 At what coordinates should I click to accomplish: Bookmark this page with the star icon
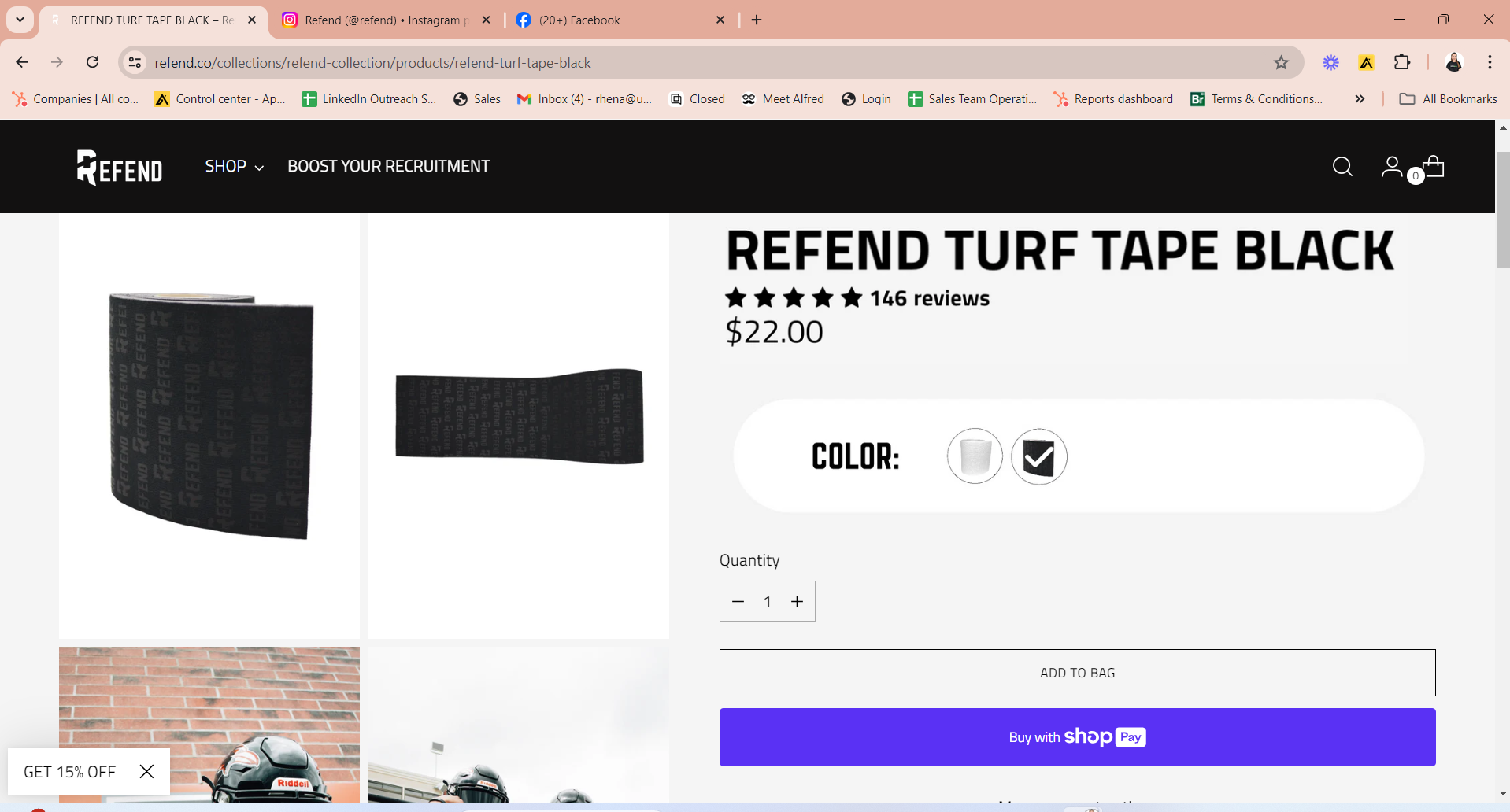[x=1281, y=63]
